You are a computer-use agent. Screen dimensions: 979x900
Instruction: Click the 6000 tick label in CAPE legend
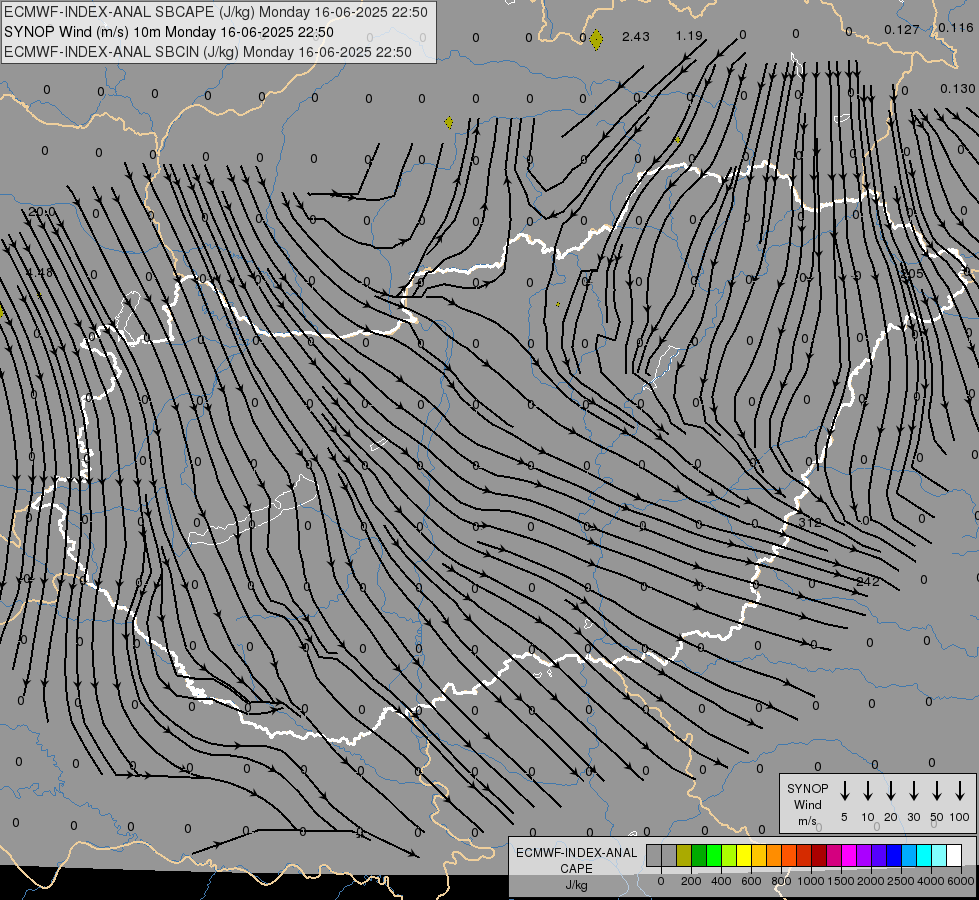click(x=961, y=881)
